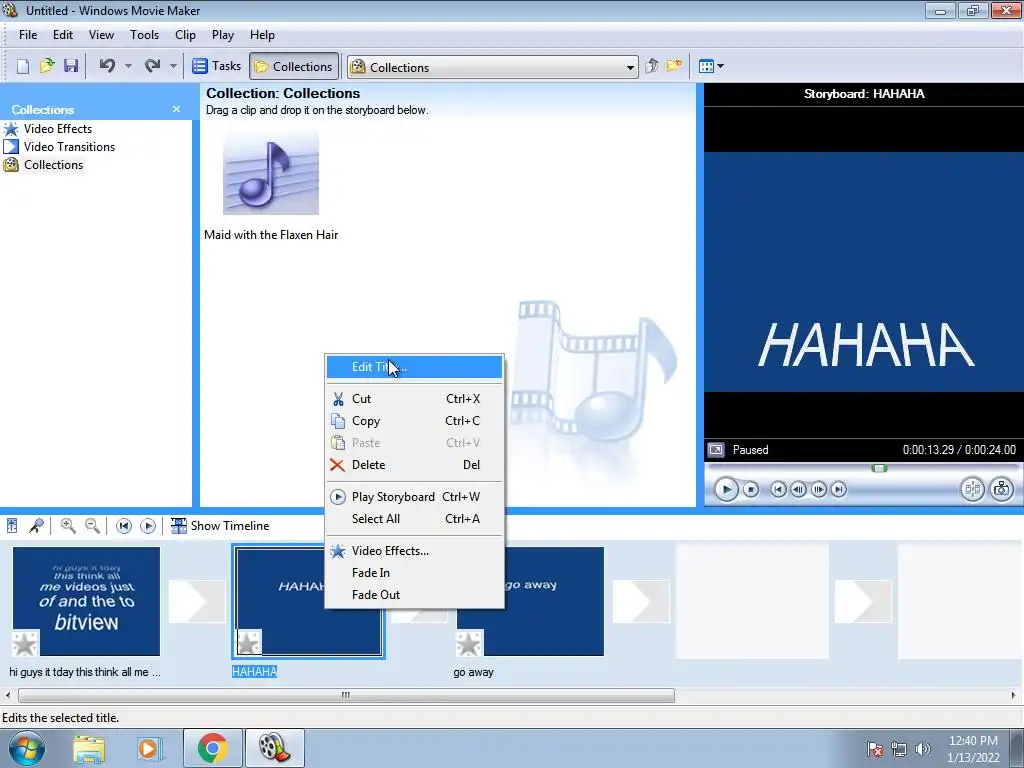Select the bitview title clip on storyboard
This screenshot has height=768, width=1024.
tap(86, 601)
